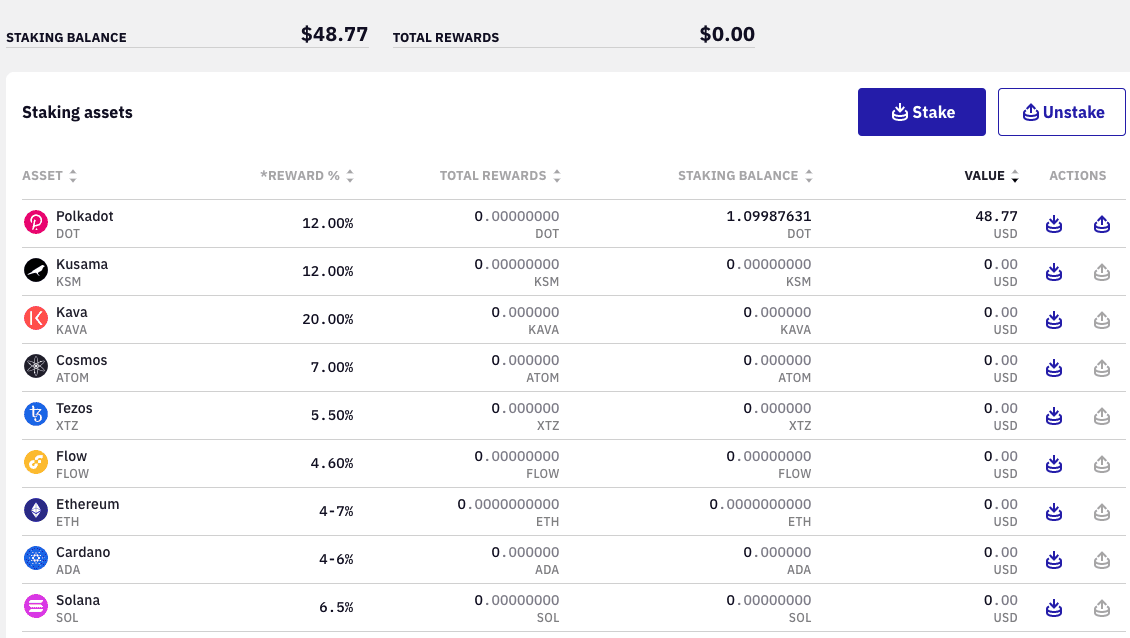The height and width of the screenshot is (638, 1130).
Task: Click the Kava asset logo
Action: (36, 318)
